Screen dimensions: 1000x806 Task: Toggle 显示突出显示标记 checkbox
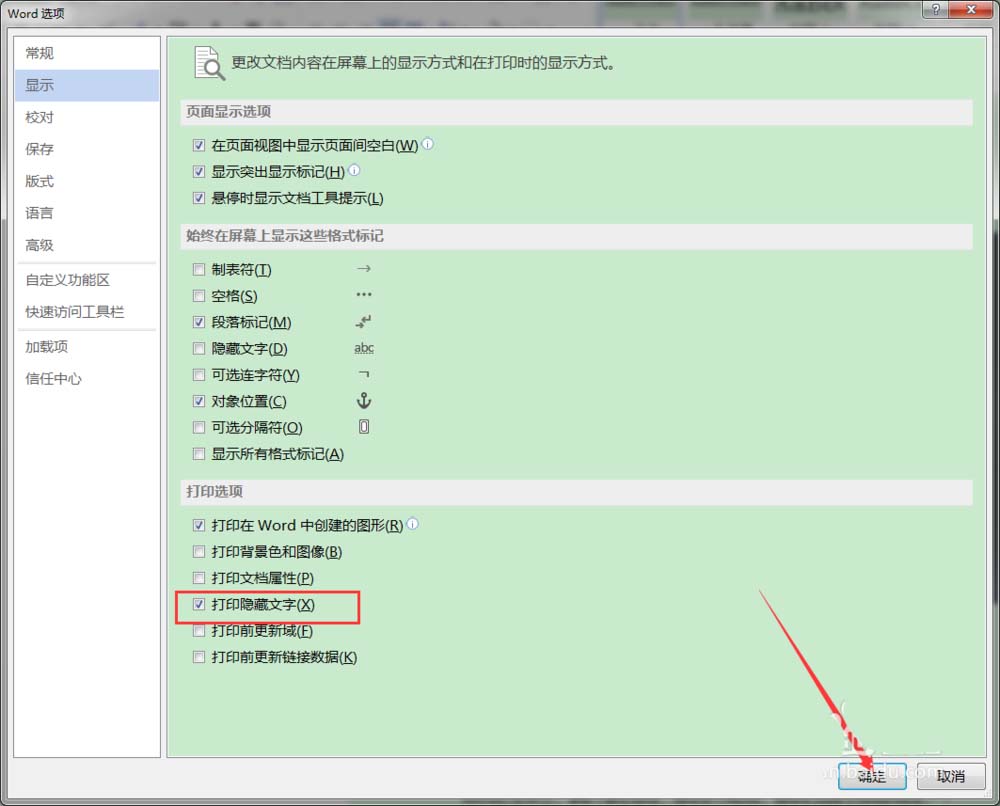pos(199,172)
